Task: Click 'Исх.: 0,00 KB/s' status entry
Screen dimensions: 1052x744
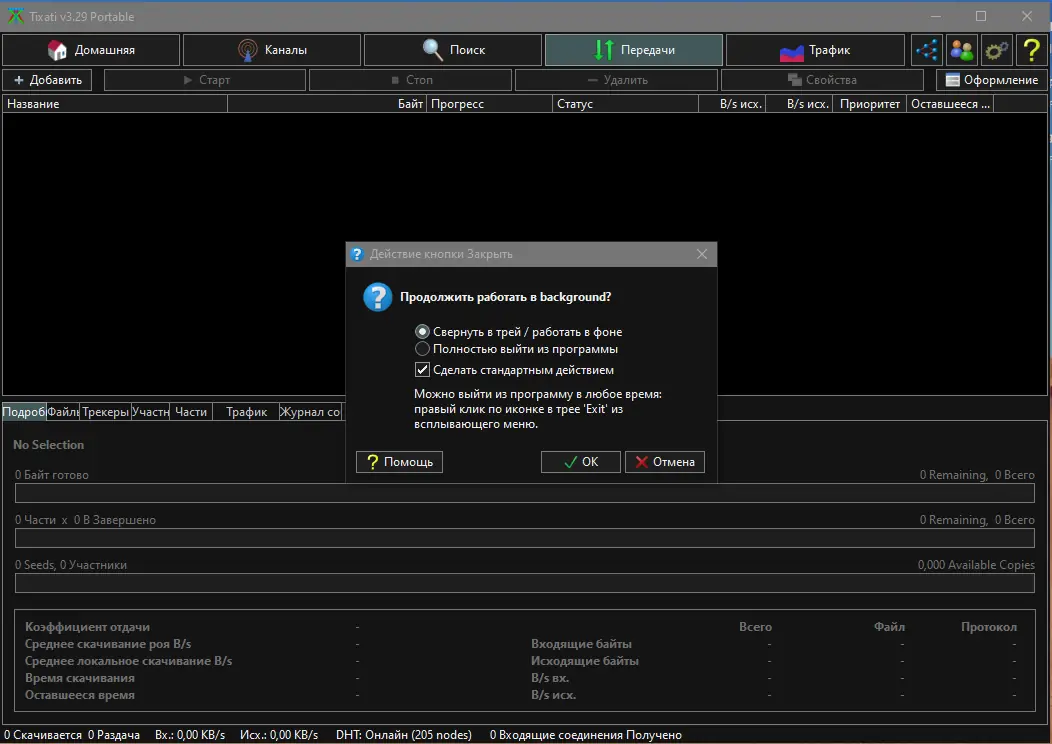Action: (x=279, y=735)
